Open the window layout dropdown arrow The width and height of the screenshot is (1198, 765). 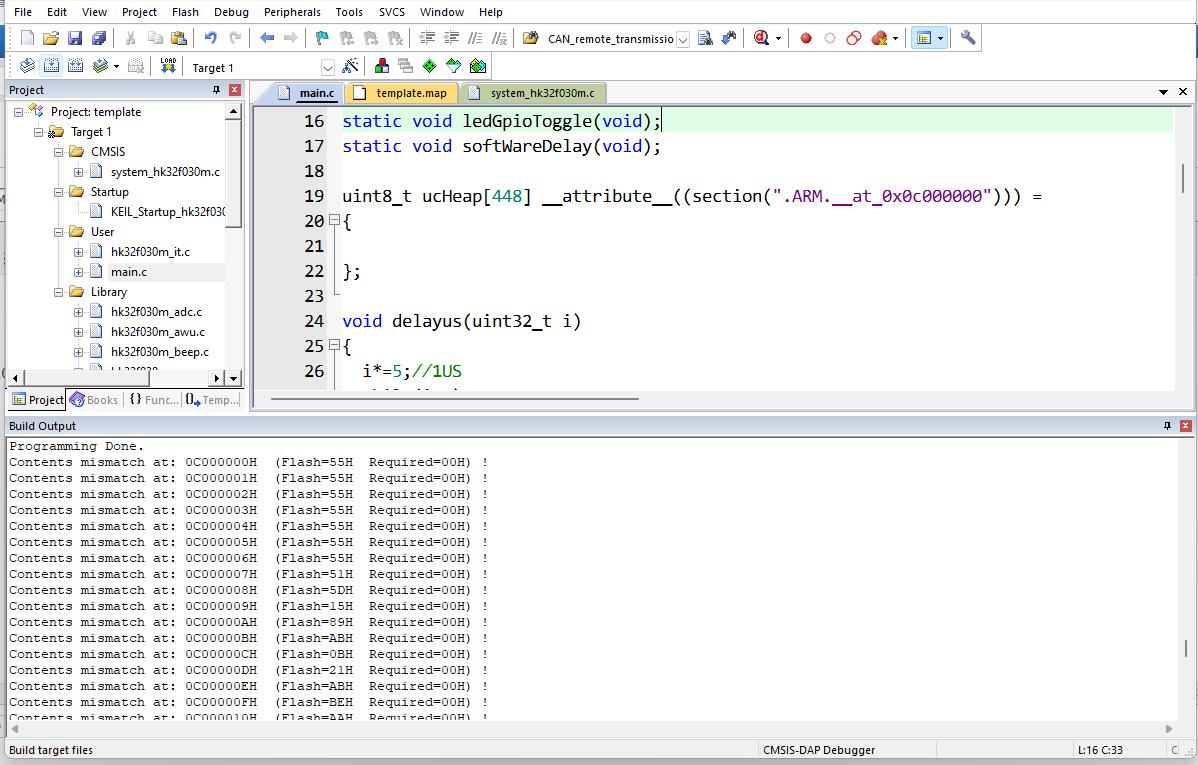pos(941,38)
